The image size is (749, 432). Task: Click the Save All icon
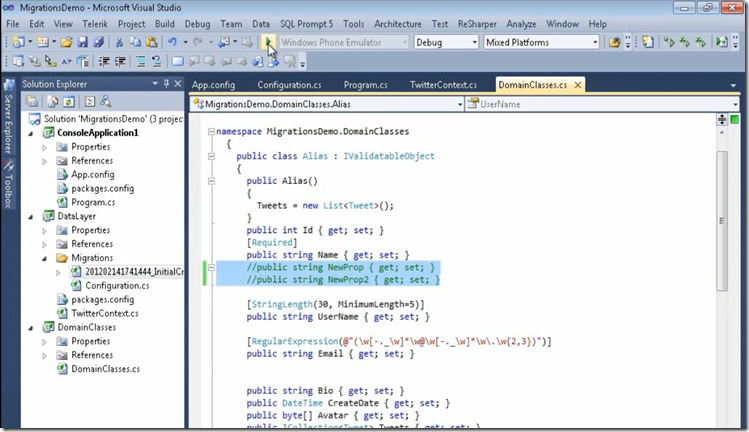(98, 42)
